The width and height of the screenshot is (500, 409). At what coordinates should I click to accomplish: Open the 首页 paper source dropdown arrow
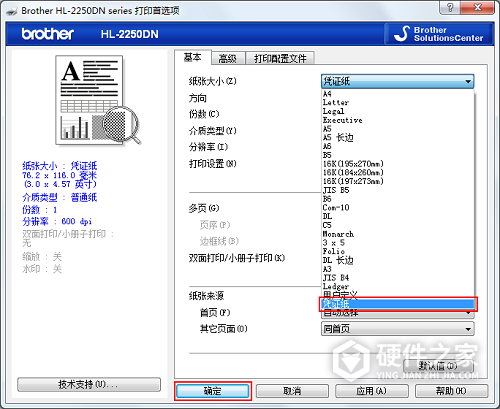tap(468, 313)
